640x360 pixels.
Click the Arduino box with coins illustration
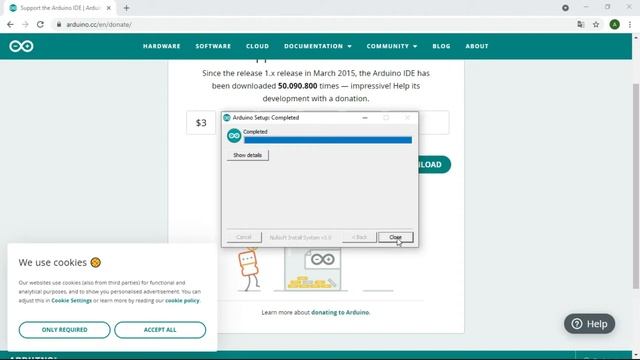pos(313,269)
